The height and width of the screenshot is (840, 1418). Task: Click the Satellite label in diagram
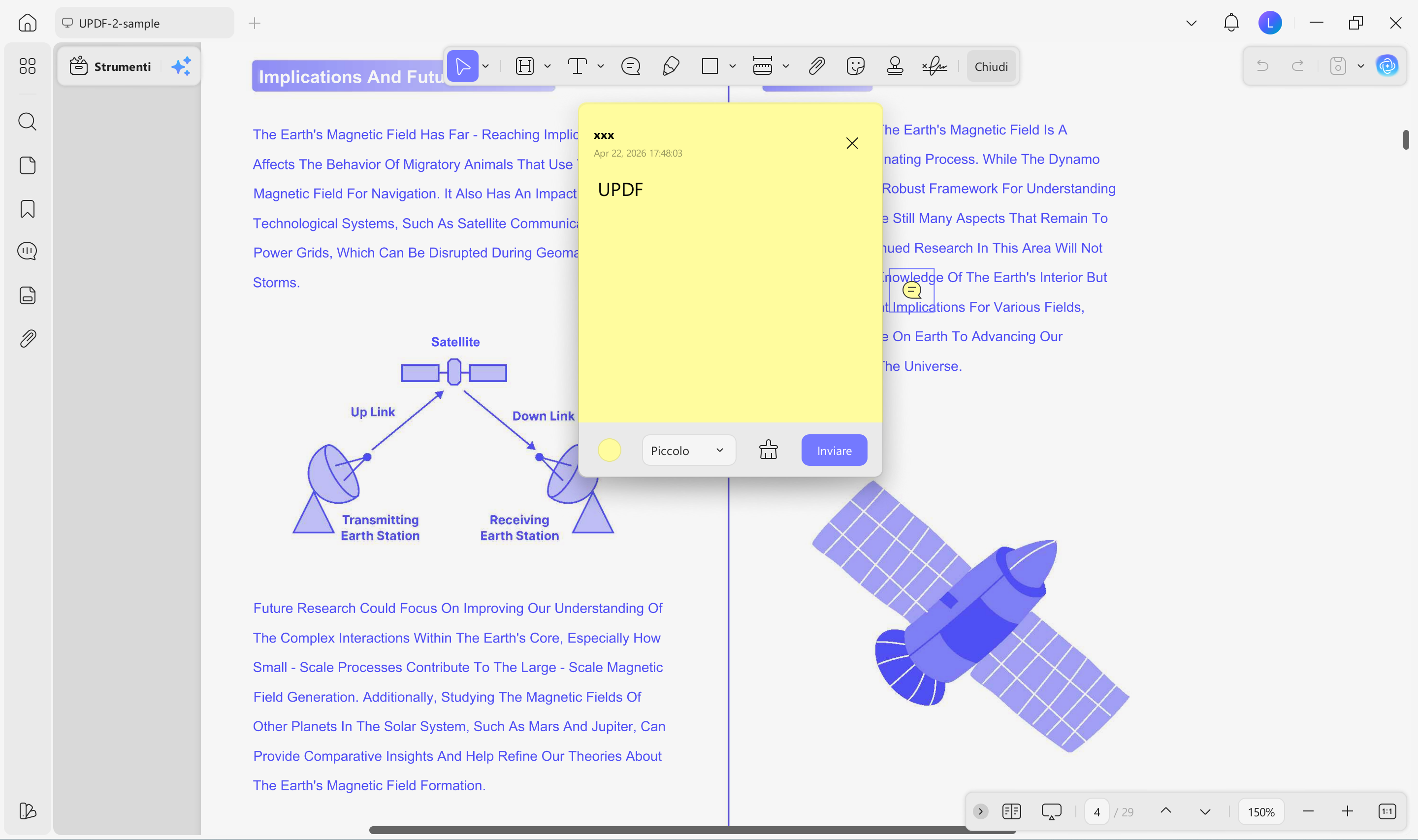click(x=455, y=342)
